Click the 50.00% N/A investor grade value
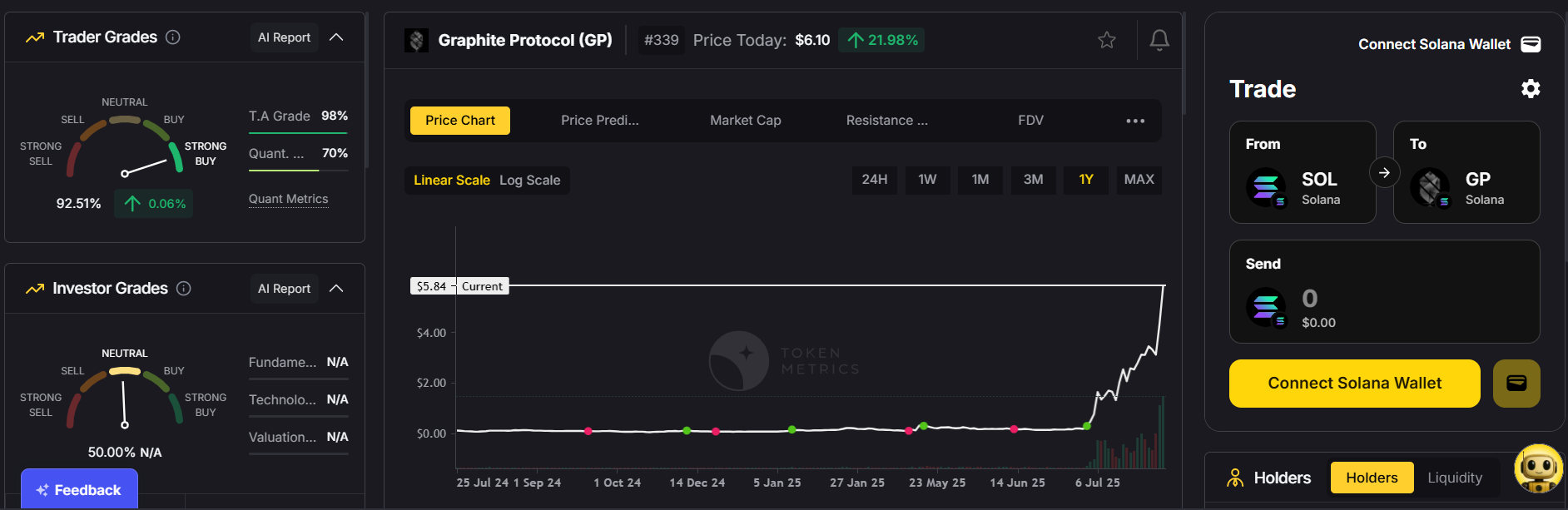 click(125, 453)
